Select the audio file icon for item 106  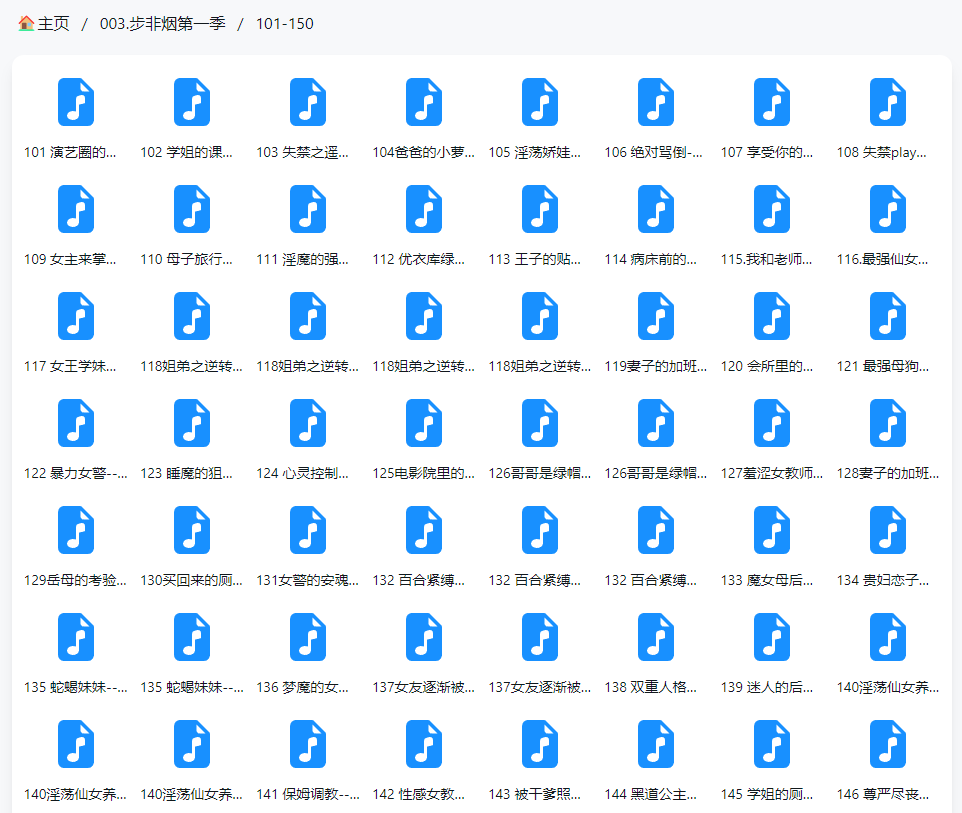coord(656,102)
